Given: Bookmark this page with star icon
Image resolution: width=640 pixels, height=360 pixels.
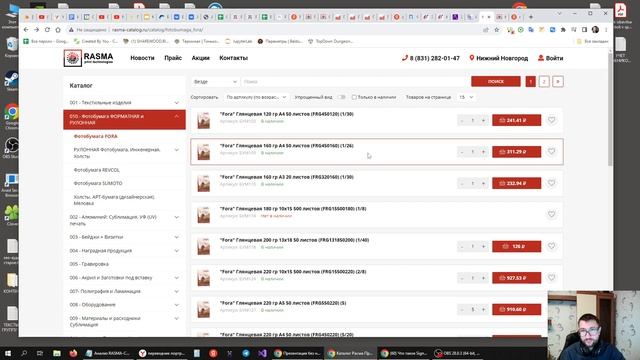Looking at the screenshot, I should (x=496, y=30).
